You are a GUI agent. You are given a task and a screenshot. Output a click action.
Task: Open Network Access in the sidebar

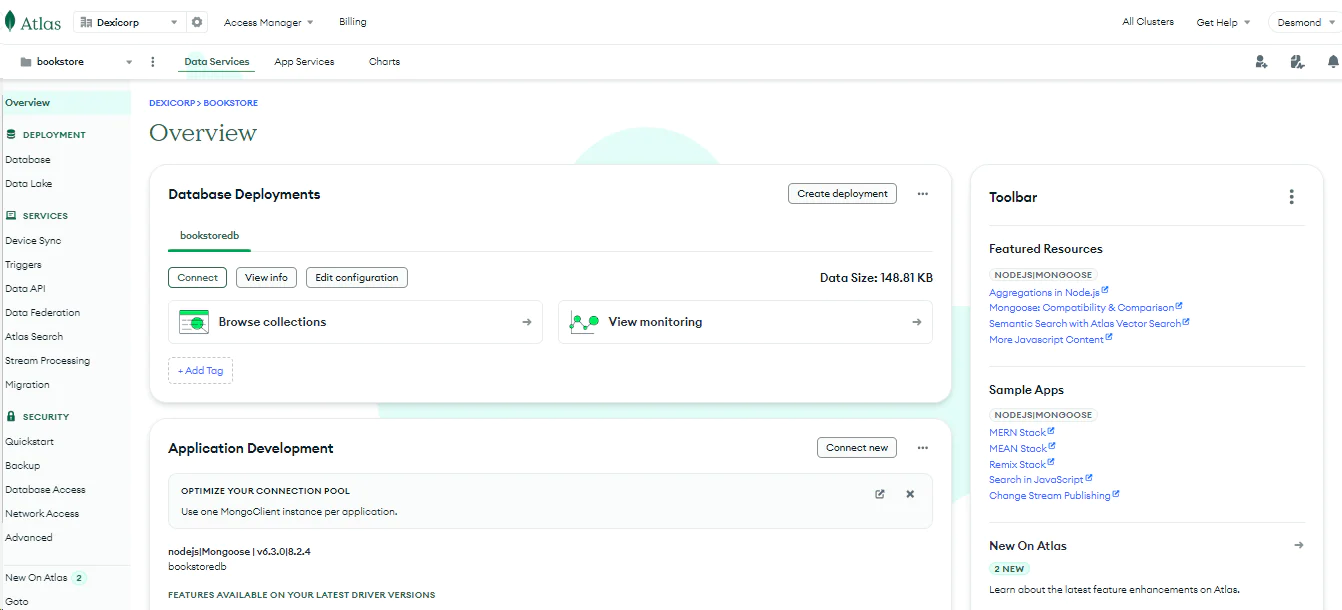click(x=42, y=514)
